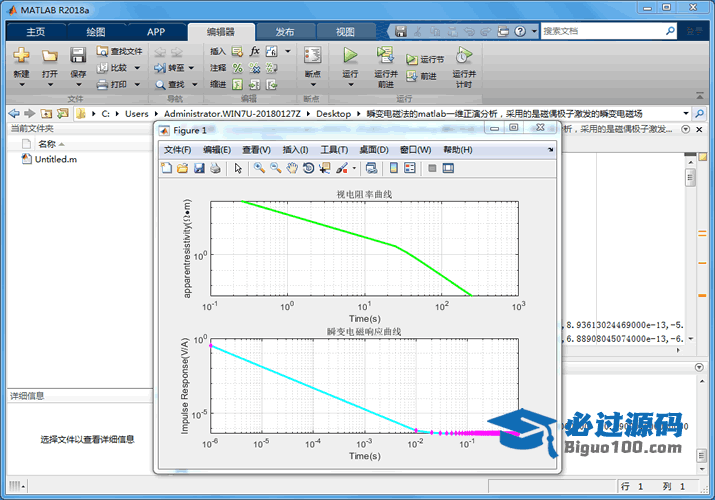This screenshot has height=500, width=715.
Task: Click the editor vertical scrollbar thumb
Action: pos(690,177)
